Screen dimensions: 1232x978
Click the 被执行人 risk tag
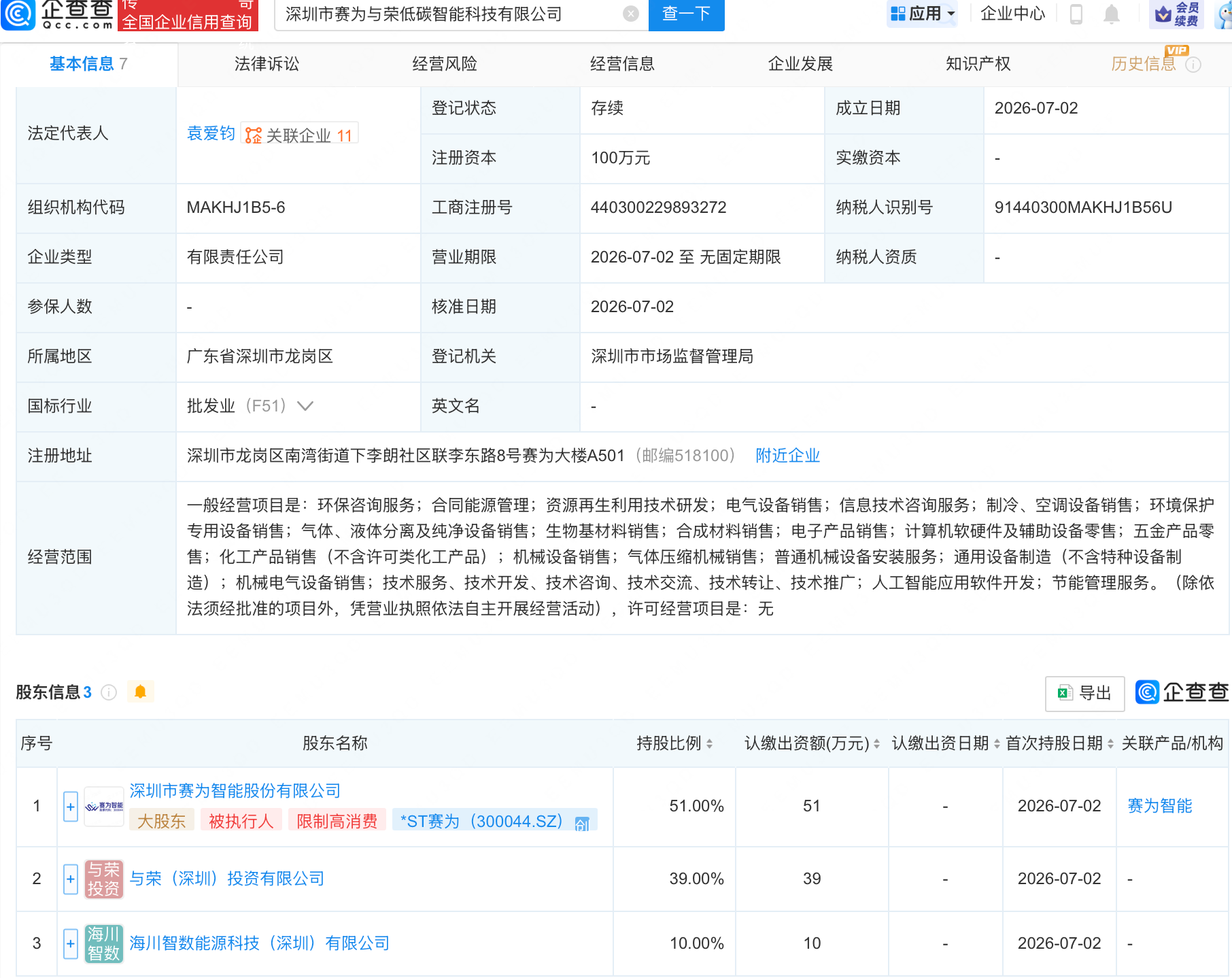pyautogui.click(x=241, y=821)
